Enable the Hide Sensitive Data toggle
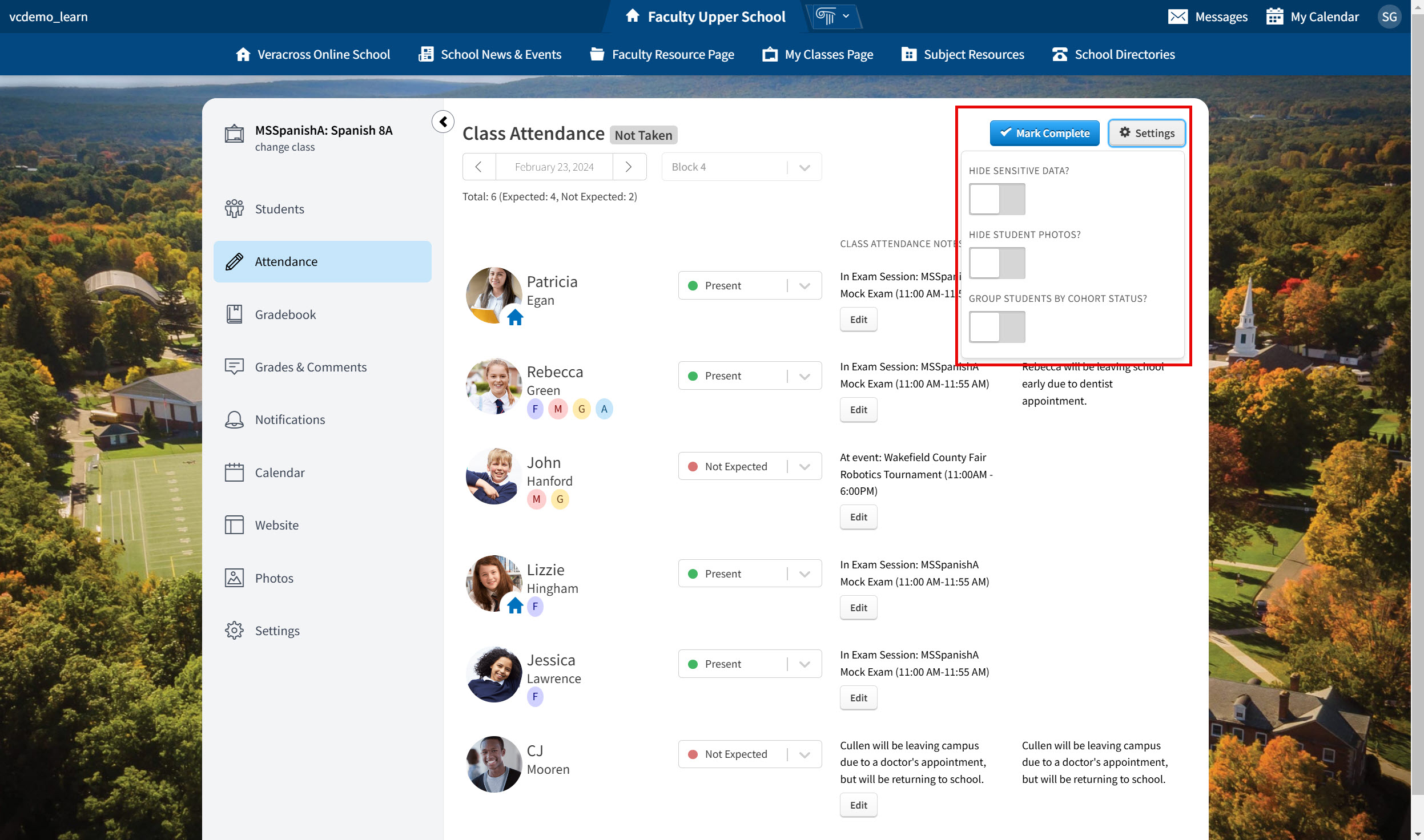The width and height of the screenshot is (1424, 840). coord(996,199)
